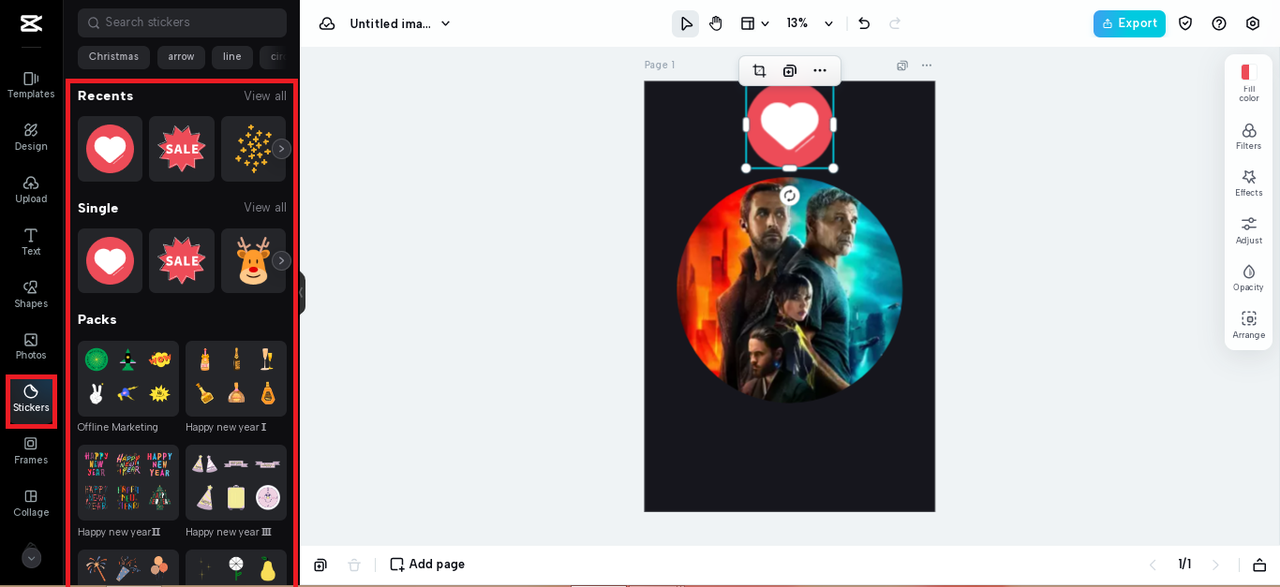Pick the heart sticker in Single
The height and width of the screenshot is (587, 1280).
tap(110, 261)
